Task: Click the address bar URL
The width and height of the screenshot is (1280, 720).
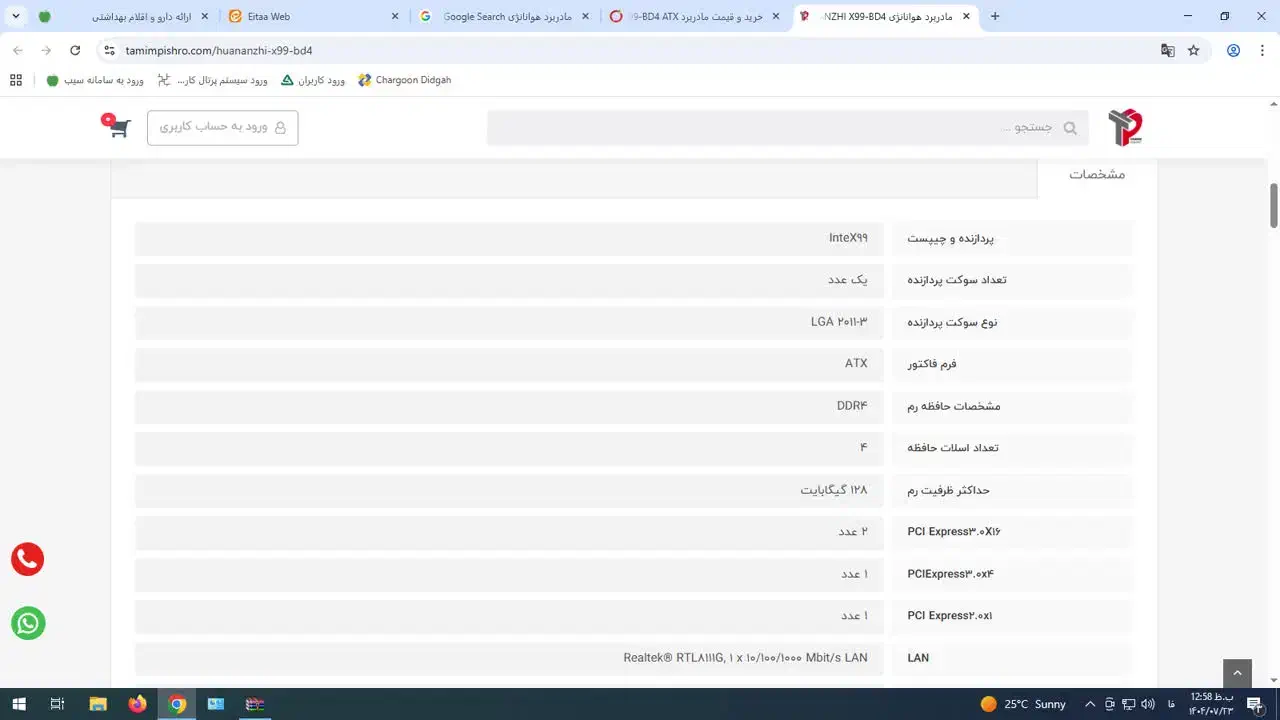Action: click(219, 50)
